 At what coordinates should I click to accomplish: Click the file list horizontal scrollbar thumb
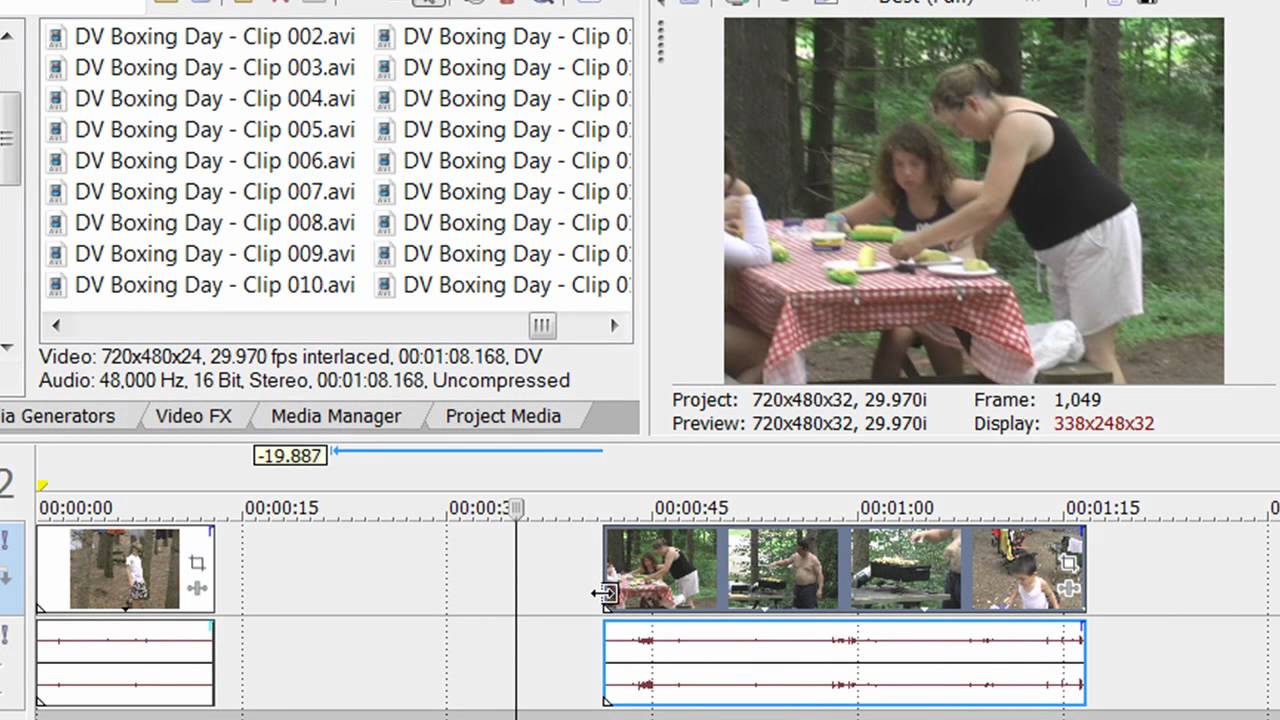[x=542, y=325]
